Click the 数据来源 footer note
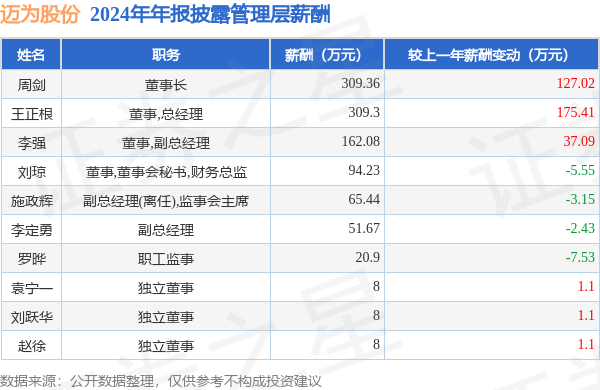 (161, 381)
